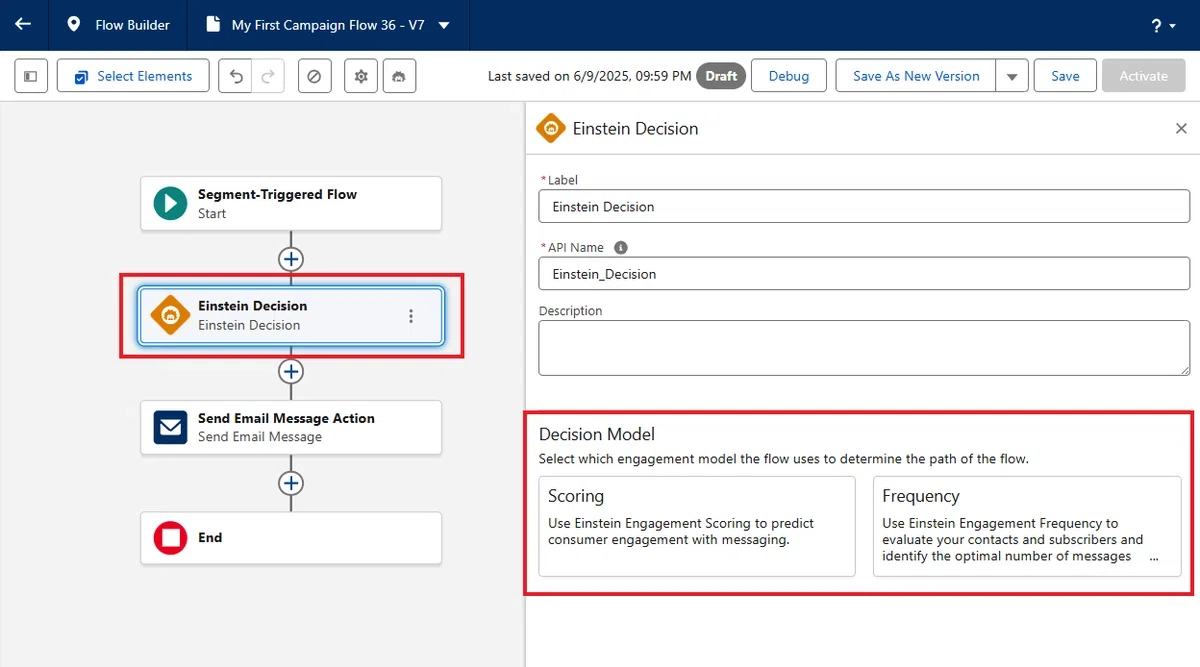Redo the last change
This screenshot has height=667, width=1200.
click(267, 76)
